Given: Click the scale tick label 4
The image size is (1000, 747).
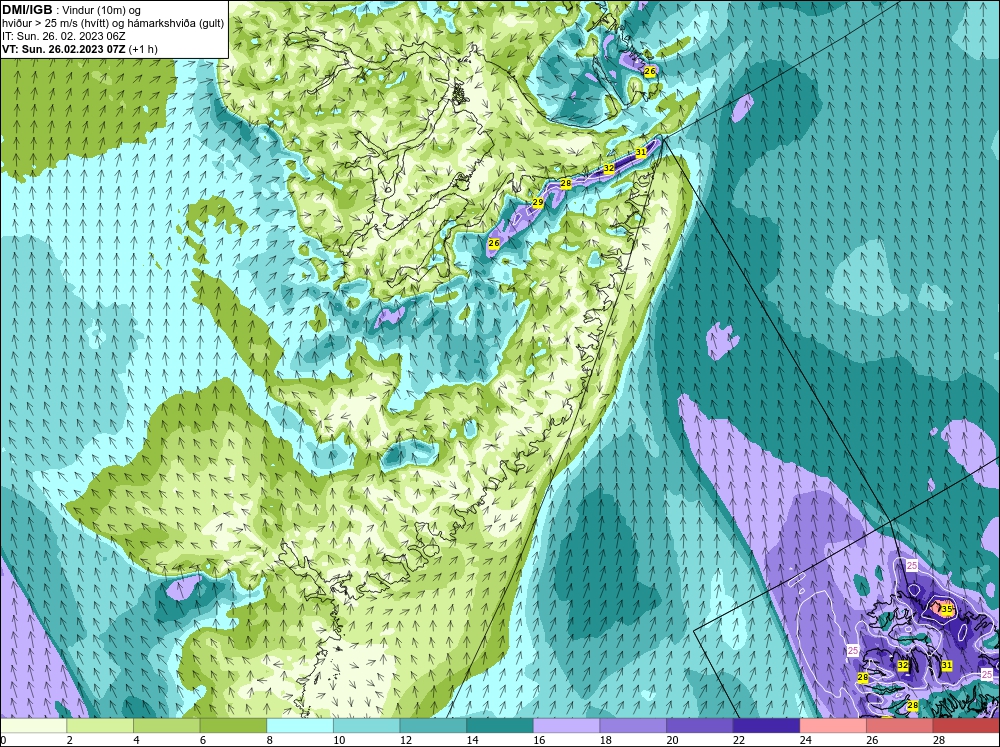Looking at the screenshot, I should tap(136, 740).
